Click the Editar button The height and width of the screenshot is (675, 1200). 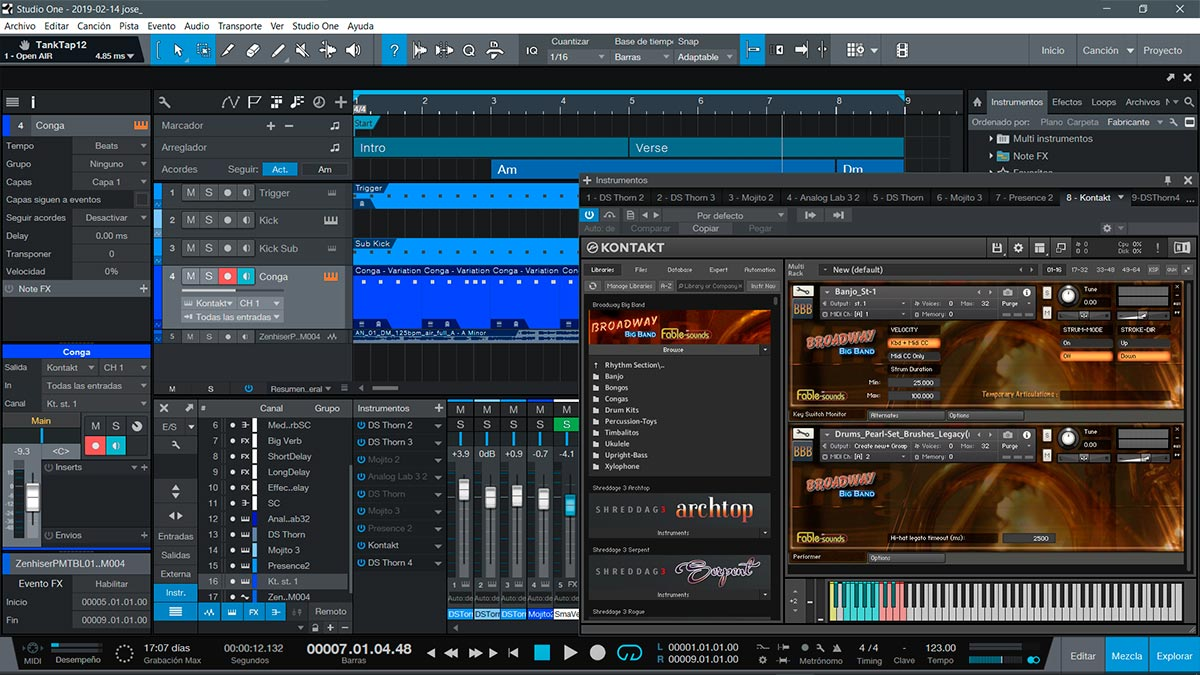[1083, 656]
